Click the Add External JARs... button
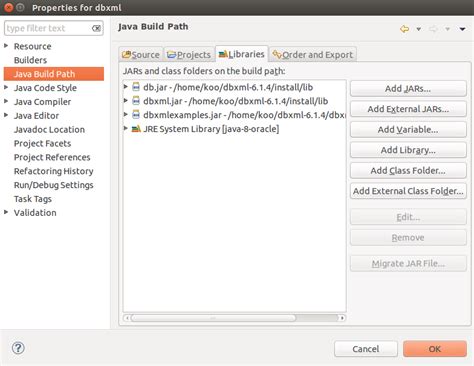This screenshot has height=366, width=474. click(x=408, y=109)
